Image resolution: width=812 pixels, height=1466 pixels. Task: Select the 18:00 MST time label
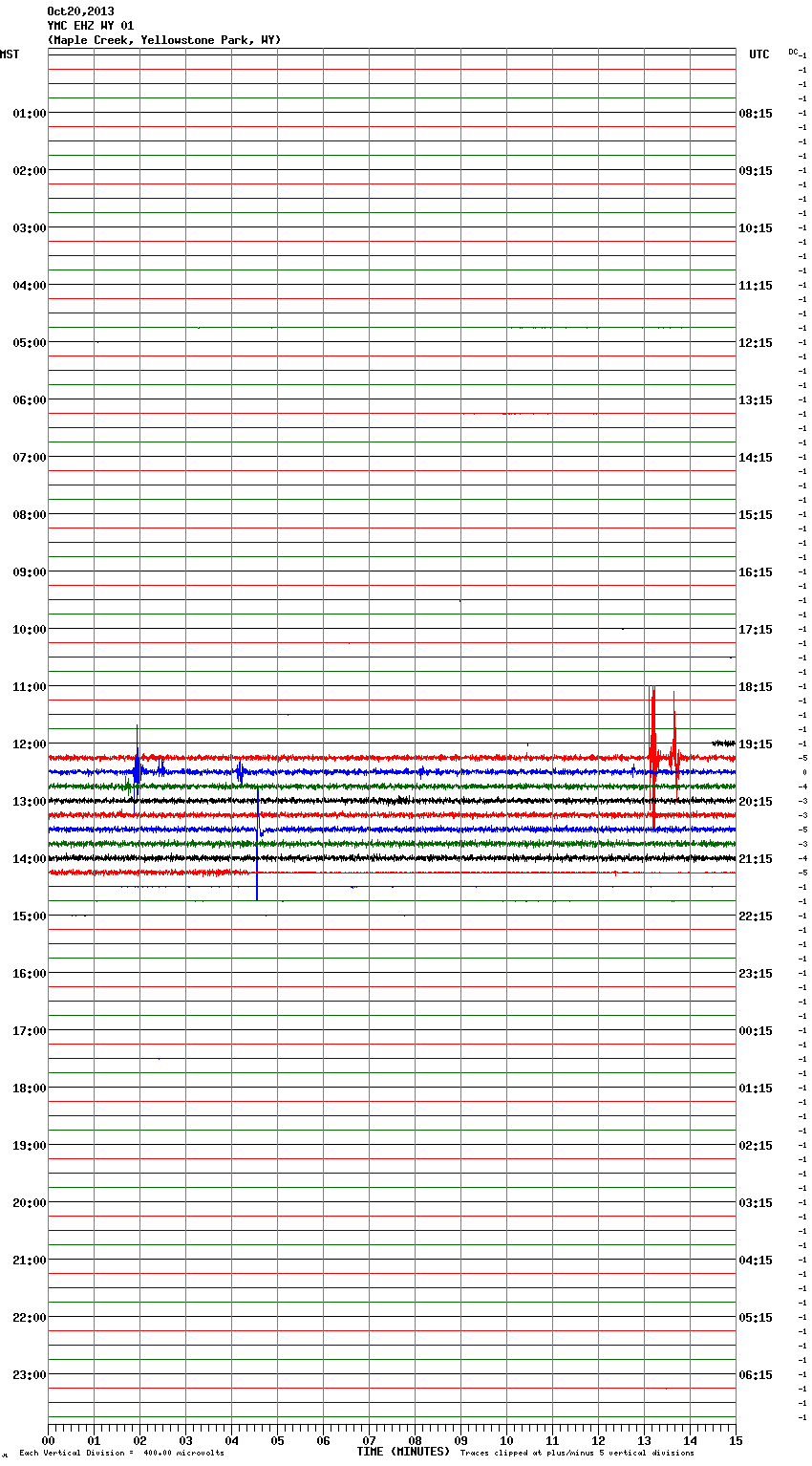30,1089
